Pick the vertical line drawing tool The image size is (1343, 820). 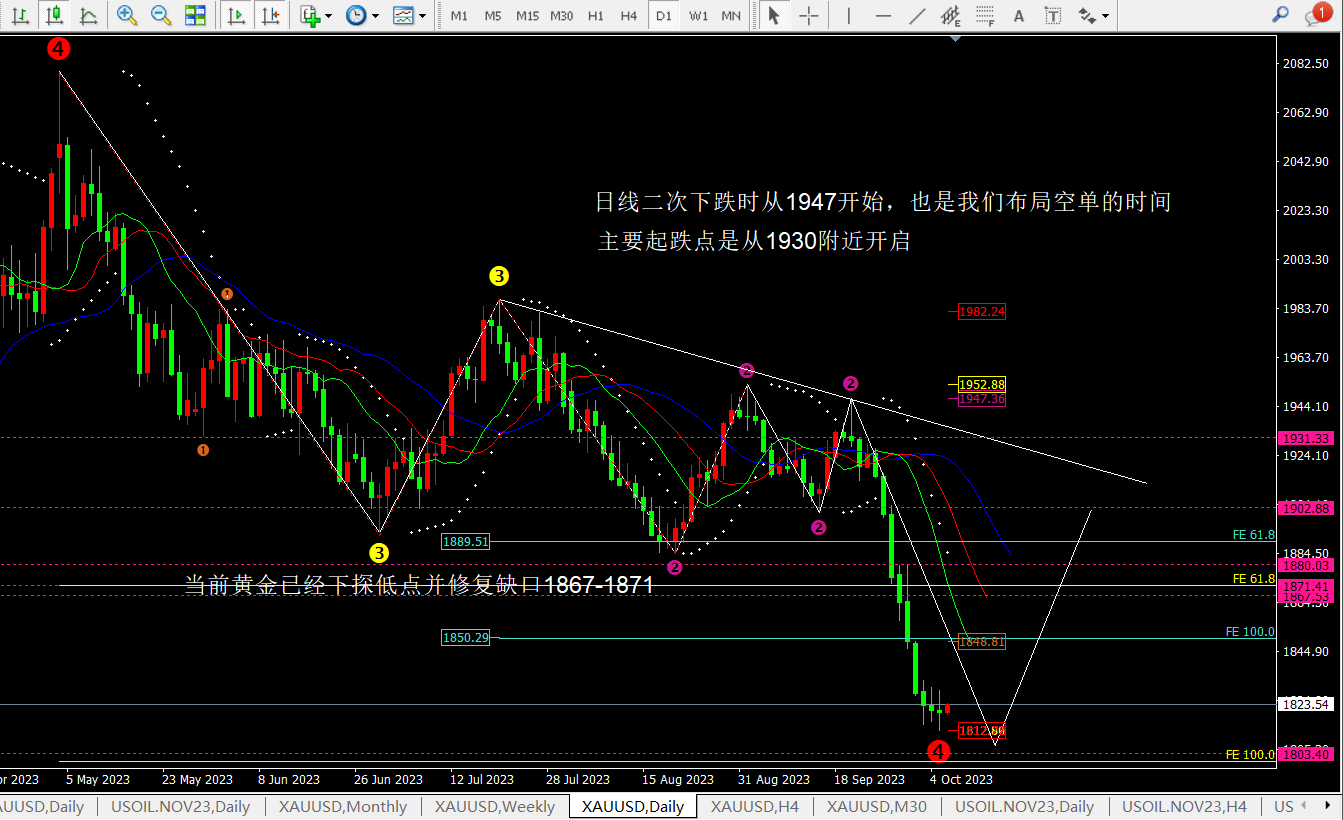pyautogui.click(x=849, y=15)
